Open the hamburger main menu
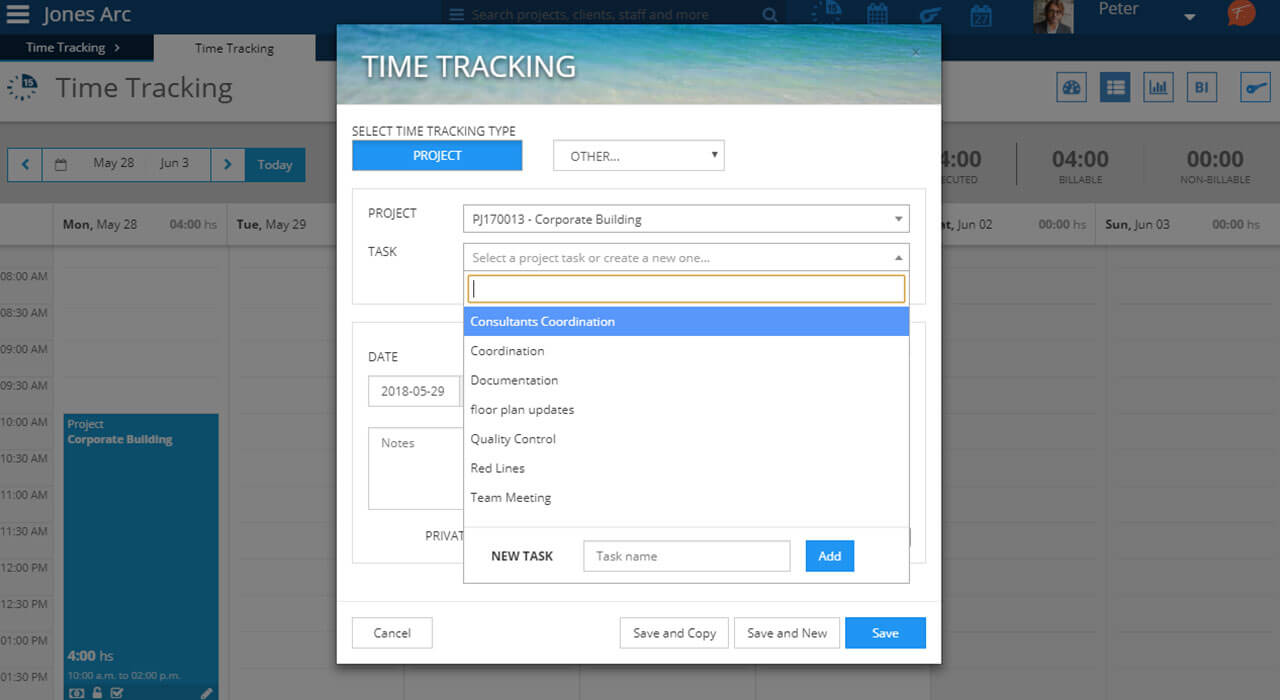This screenshot has height=700, width=1280. (x=18, y=16)
